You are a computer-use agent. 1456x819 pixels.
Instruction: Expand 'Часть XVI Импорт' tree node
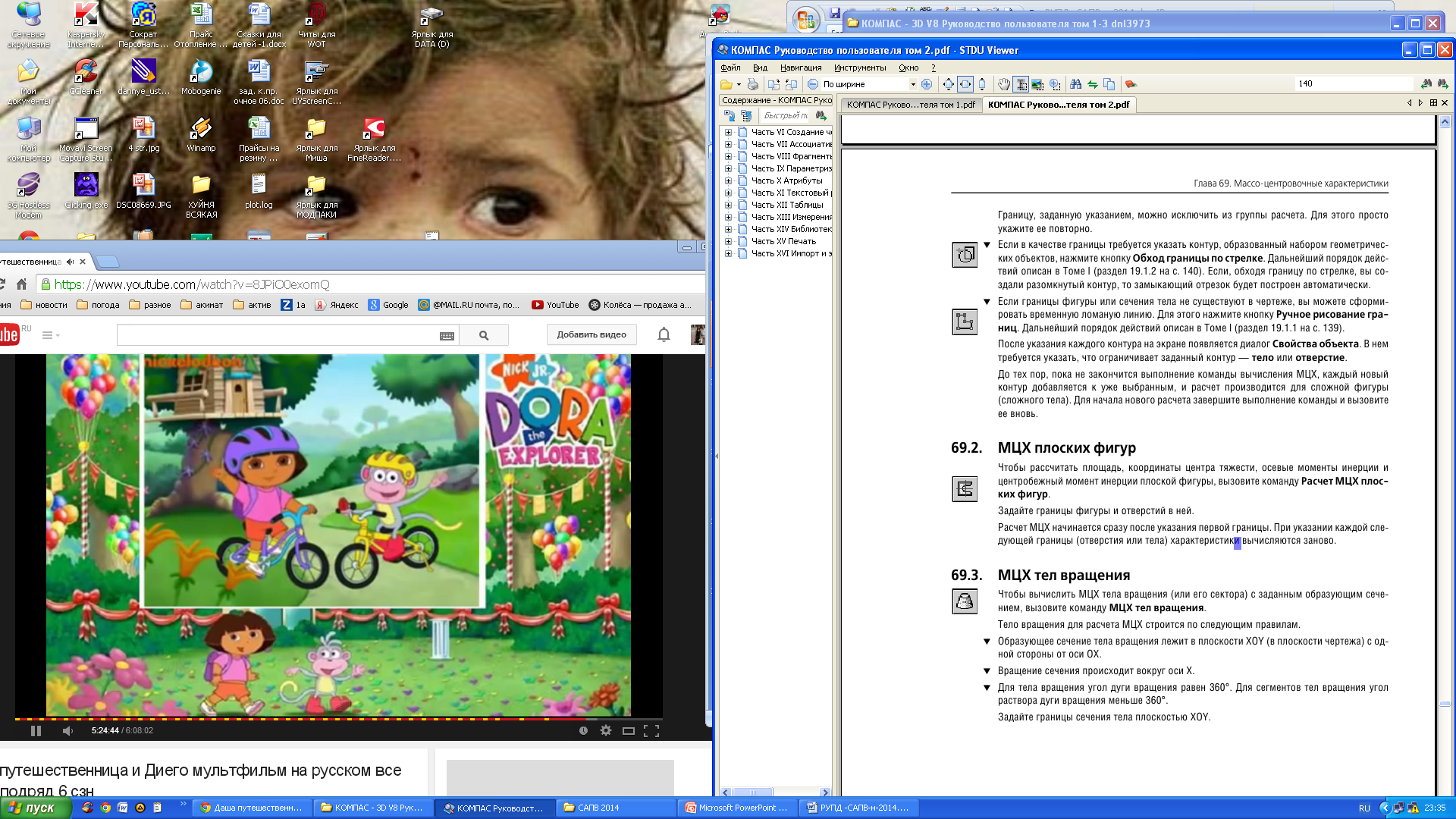[x=728, y=253]
